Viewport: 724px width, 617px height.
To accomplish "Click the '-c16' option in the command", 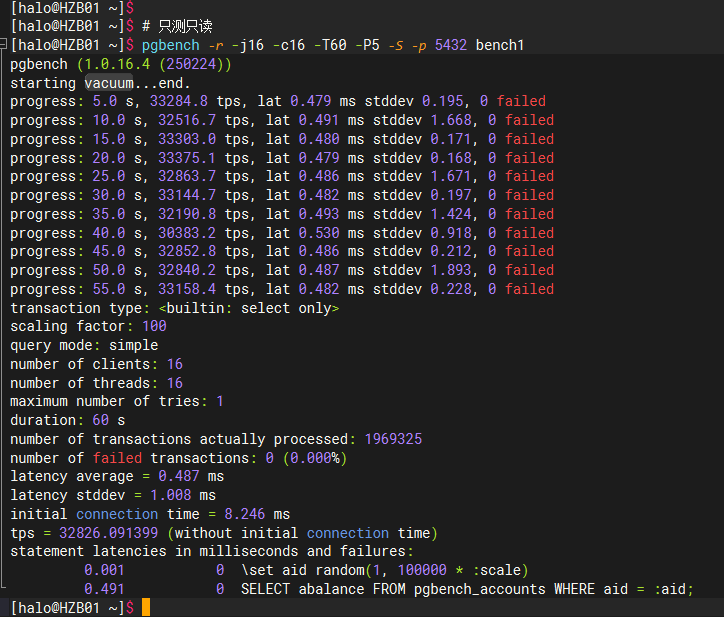I will click(289, 45).
